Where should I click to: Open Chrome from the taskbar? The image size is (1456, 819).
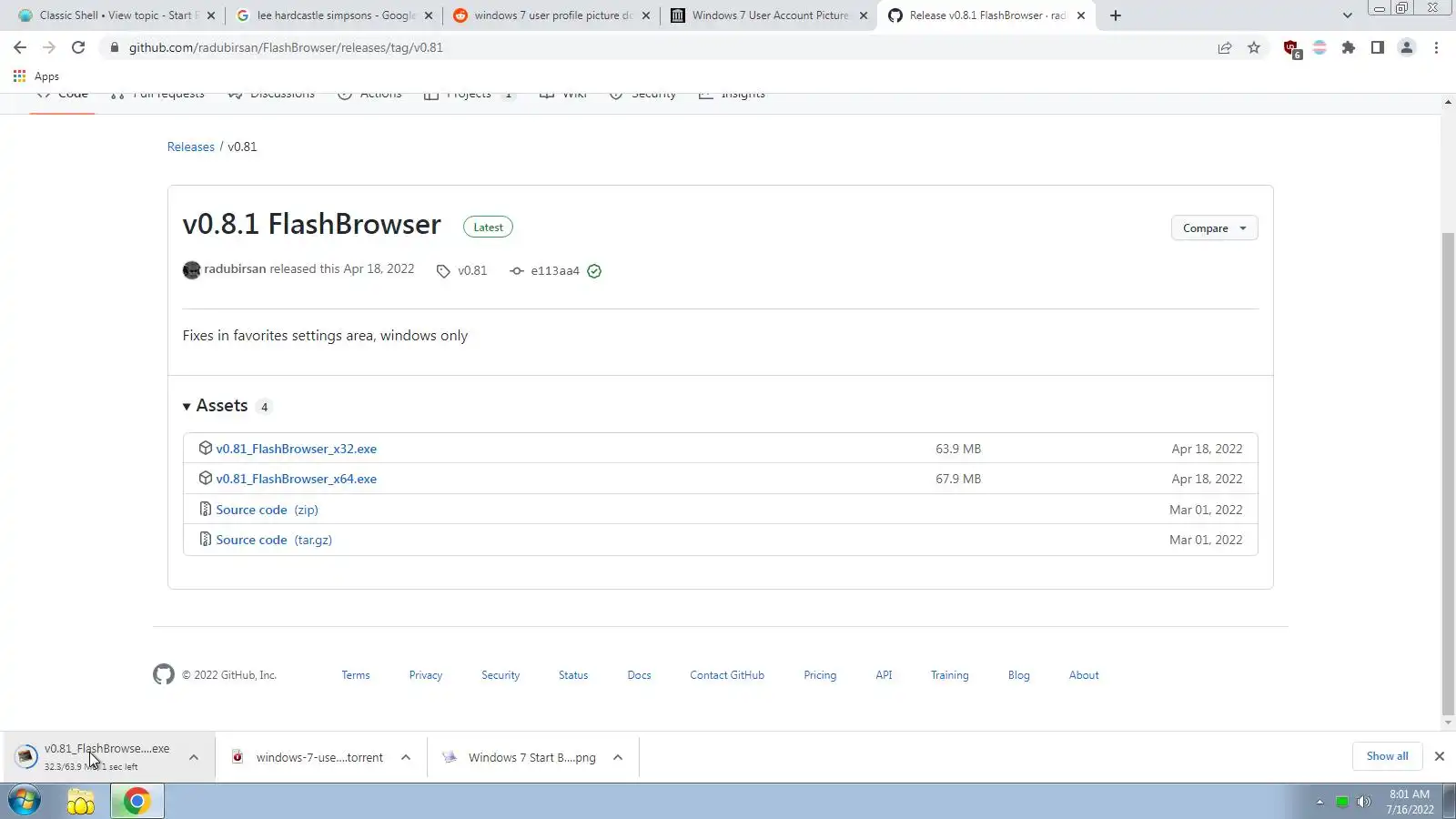coord(136,801)
